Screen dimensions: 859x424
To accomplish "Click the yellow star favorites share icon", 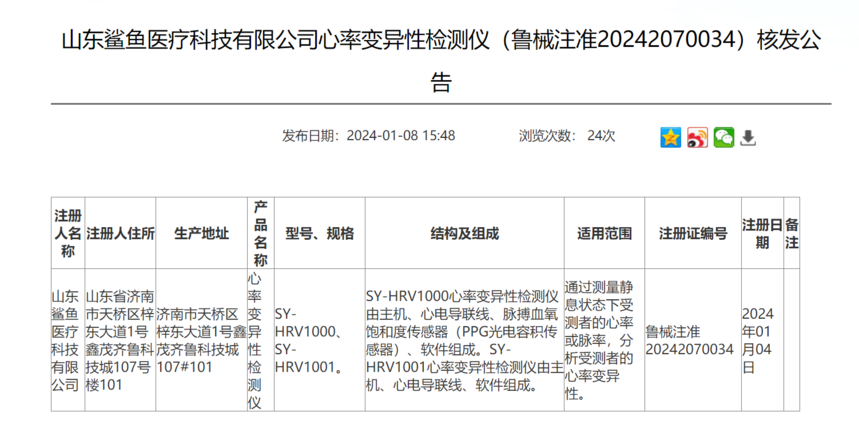I will click(671, 137).
